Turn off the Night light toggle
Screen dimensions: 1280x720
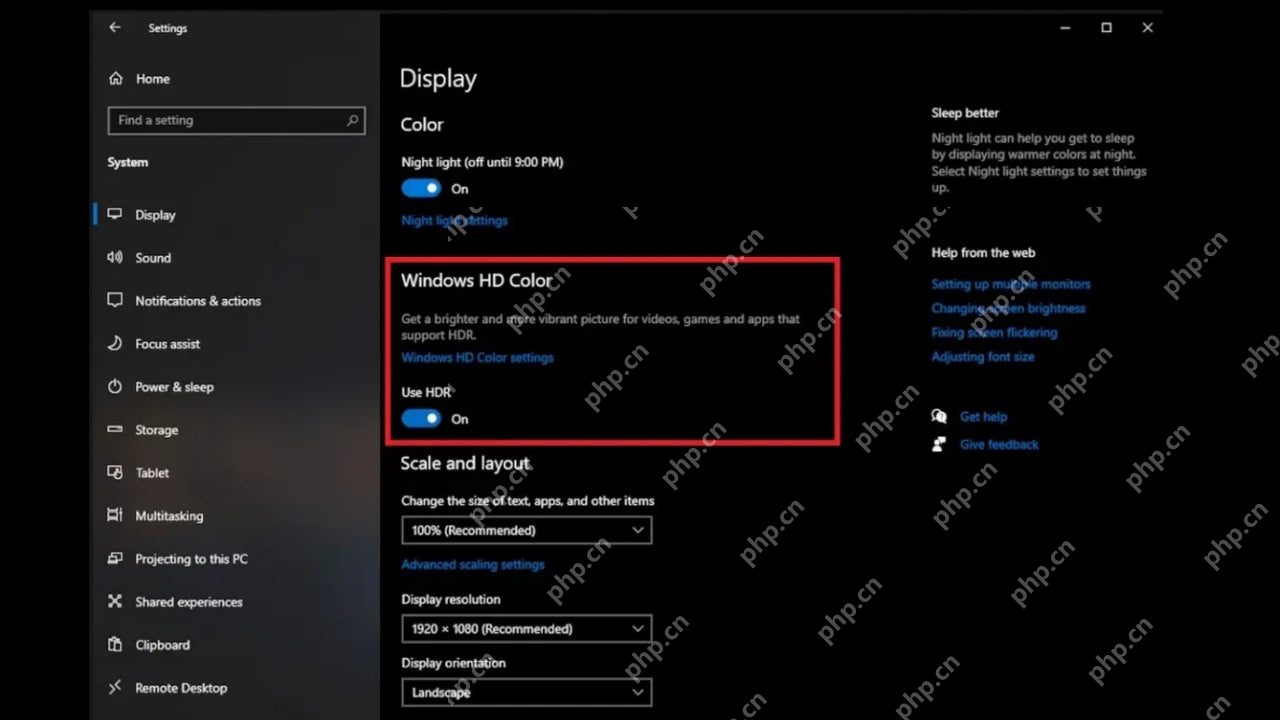pyautogui.click(x=421, y=188)
